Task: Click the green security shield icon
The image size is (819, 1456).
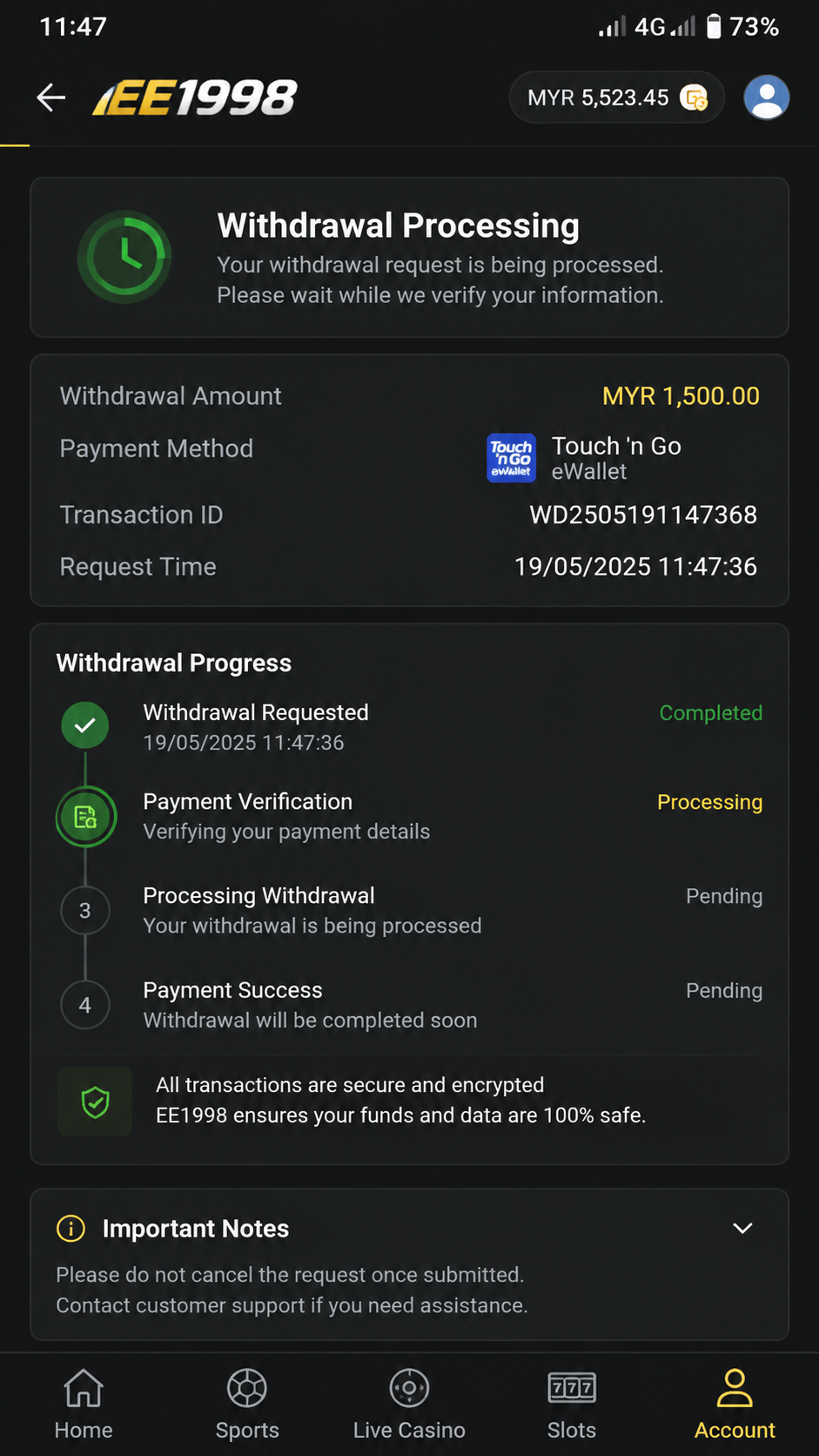Action: pyautogui.click(x=95, y=1102)
